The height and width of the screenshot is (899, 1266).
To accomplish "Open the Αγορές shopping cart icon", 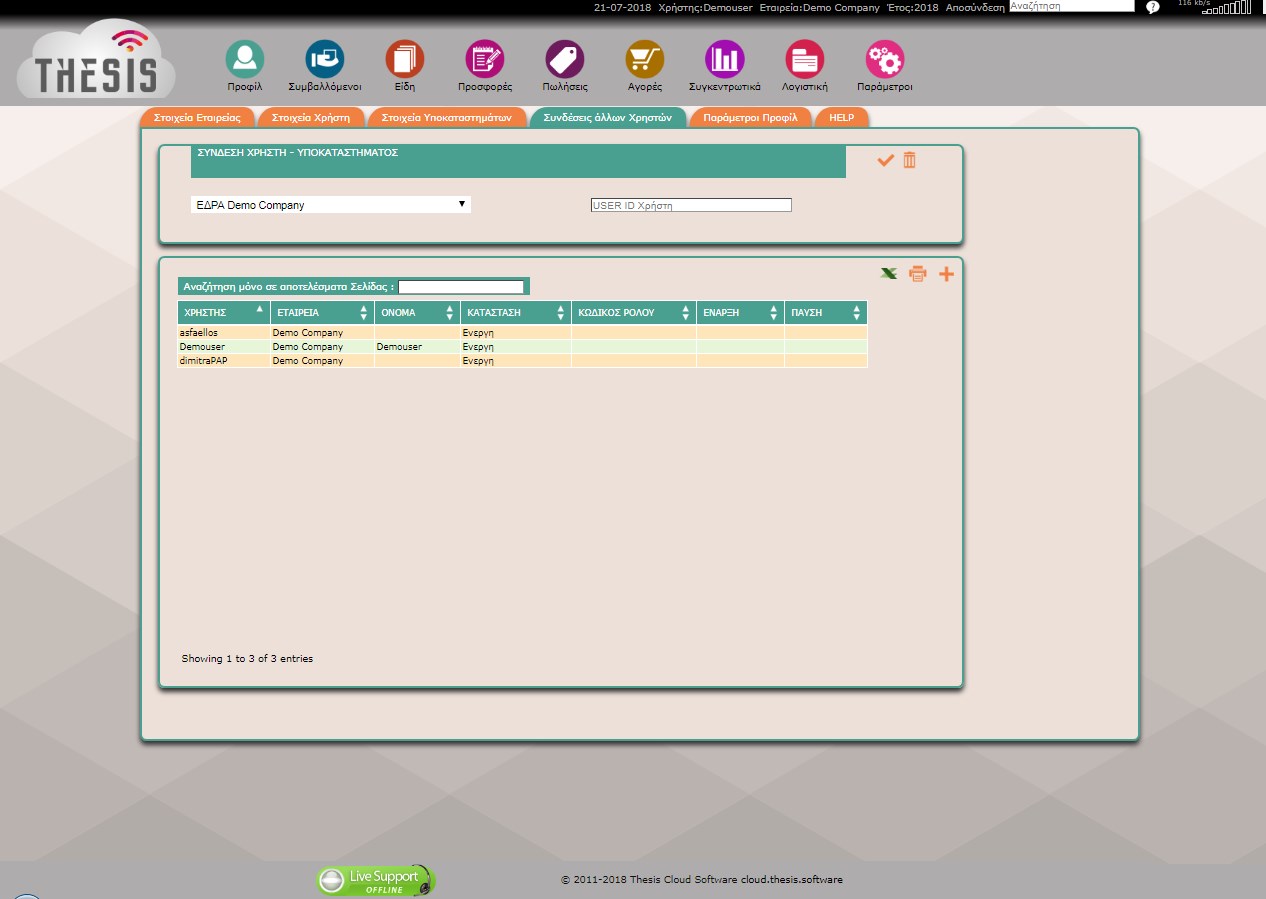I will tap(645, 60).
